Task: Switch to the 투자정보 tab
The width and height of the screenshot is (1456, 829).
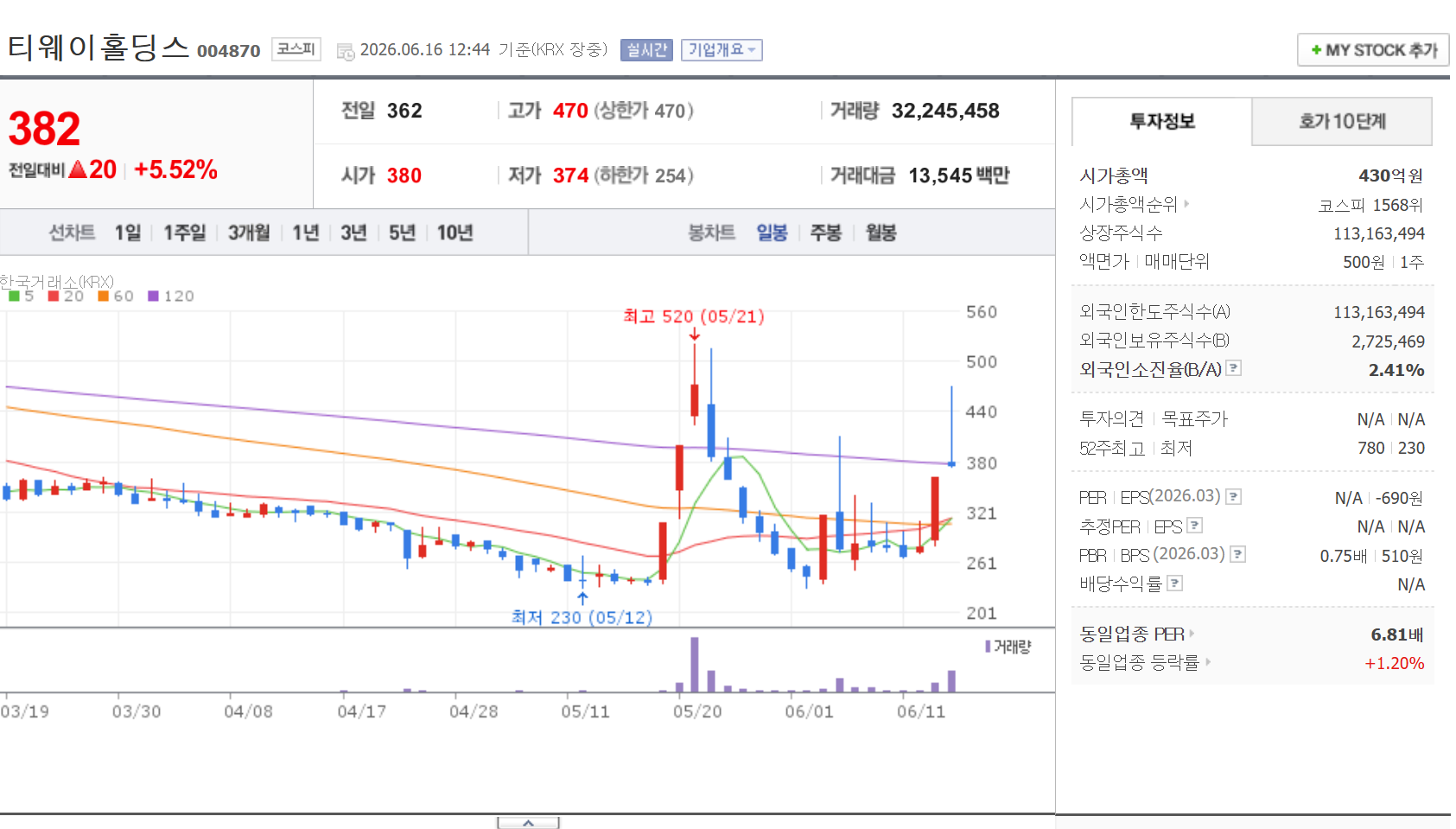Action: pos(1162,121)
